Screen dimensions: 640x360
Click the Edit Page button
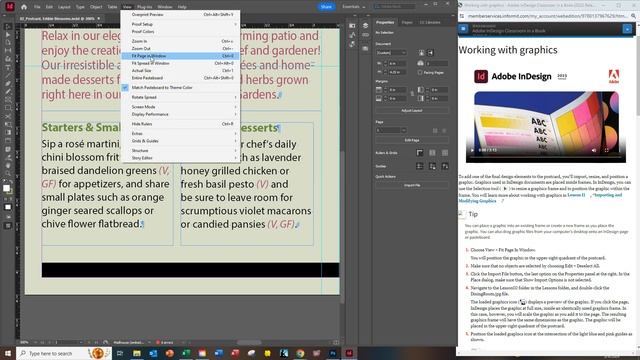pos(412,140)
